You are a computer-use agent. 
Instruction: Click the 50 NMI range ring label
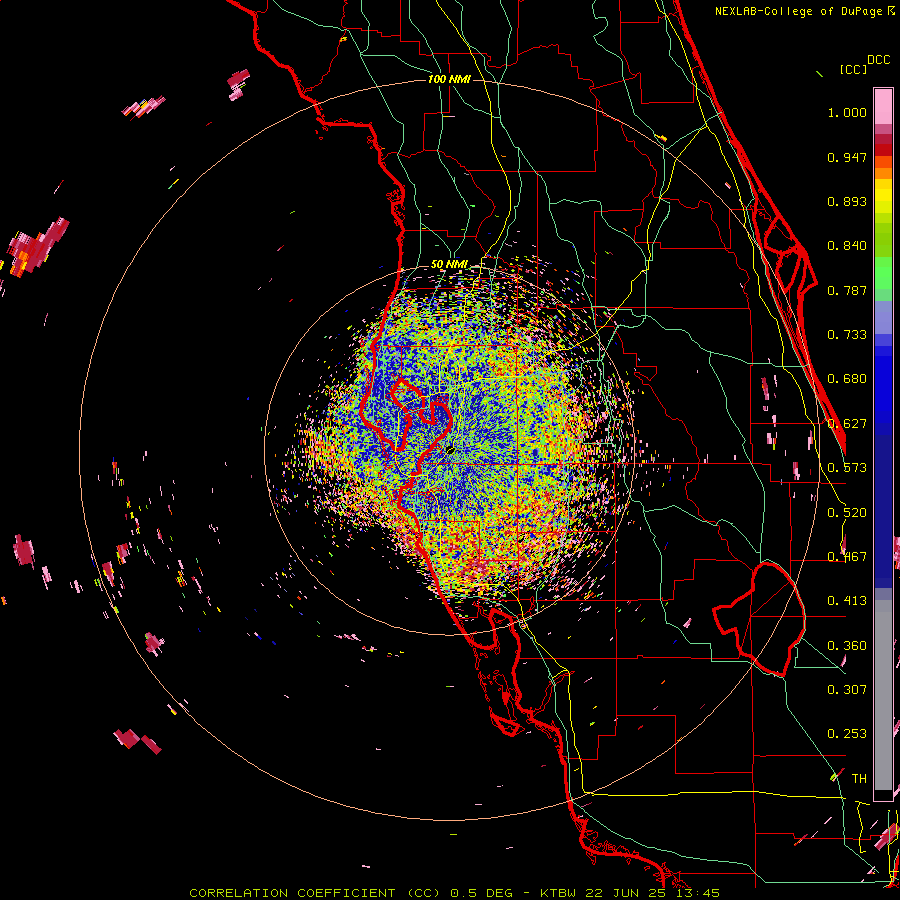(449, 264)
